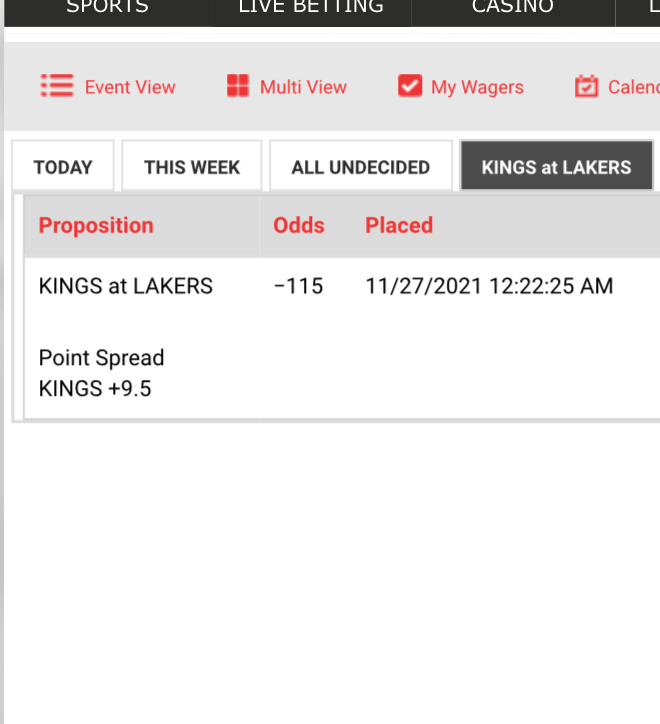The height and width of the screenshot is (724, 660).
Task: Go to LIVE BETTING in the top navigation
Action: click(311, 8)
